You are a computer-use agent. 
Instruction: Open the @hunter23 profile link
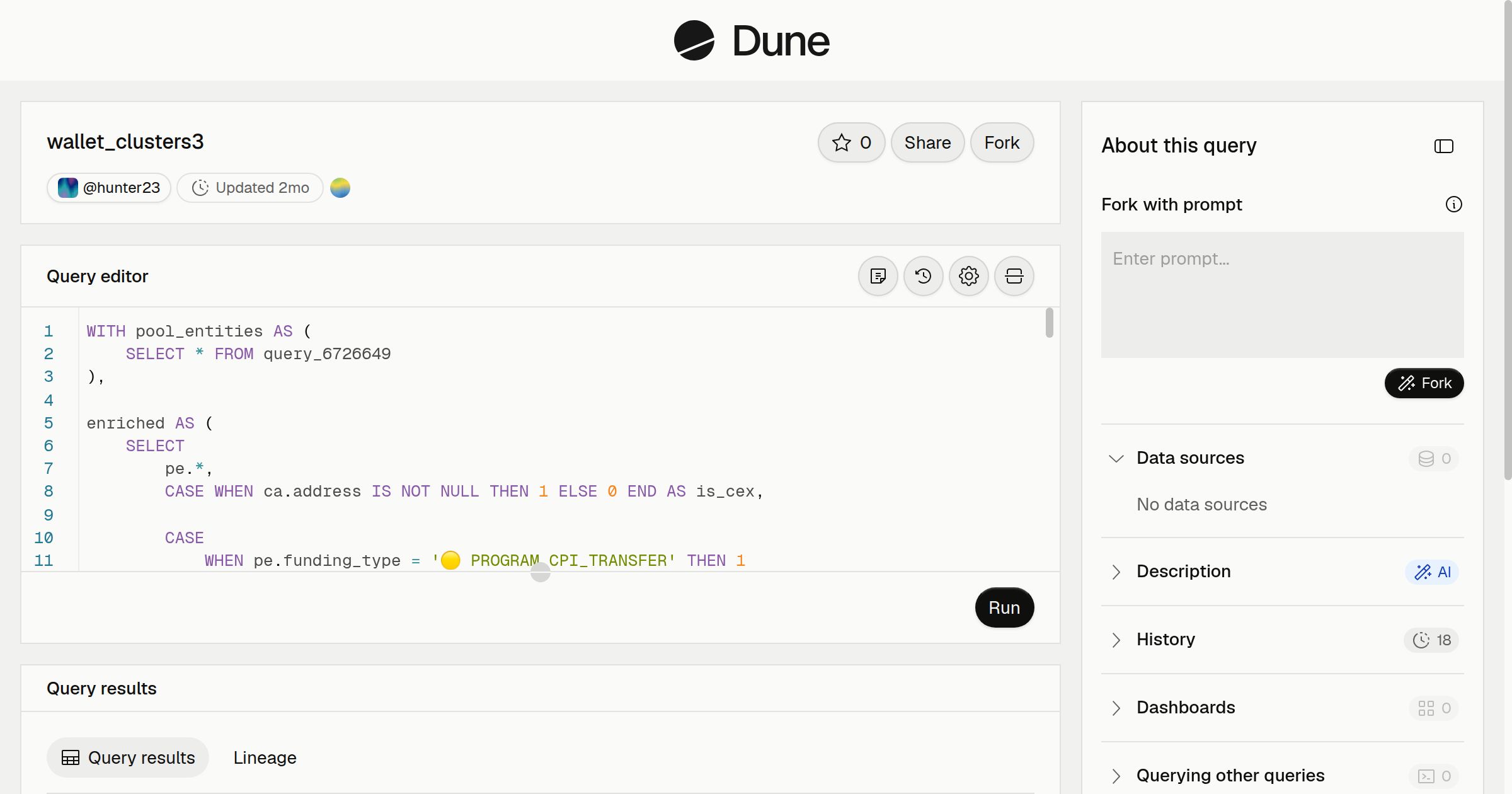click(109, 188)
